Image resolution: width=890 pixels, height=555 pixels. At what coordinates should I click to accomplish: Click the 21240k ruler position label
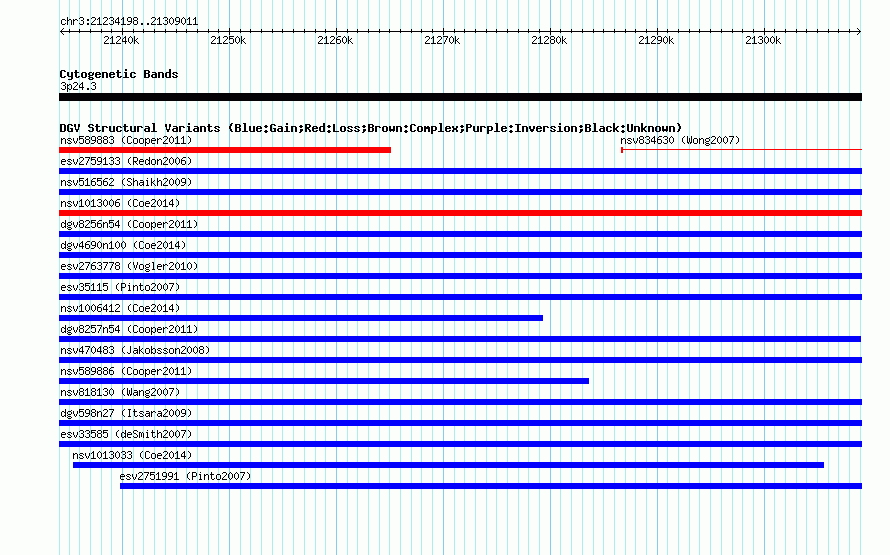(x=121, y=40)
